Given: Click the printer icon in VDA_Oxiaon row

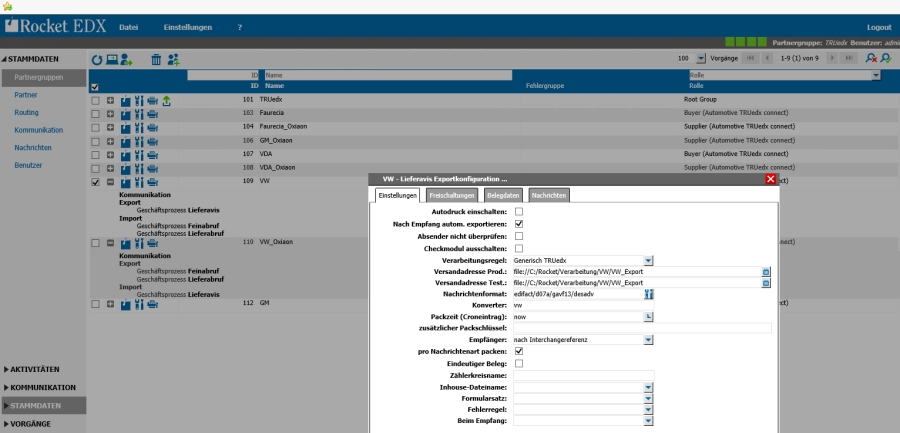Looking at the screenshot, I should click(x=153, y=169).
